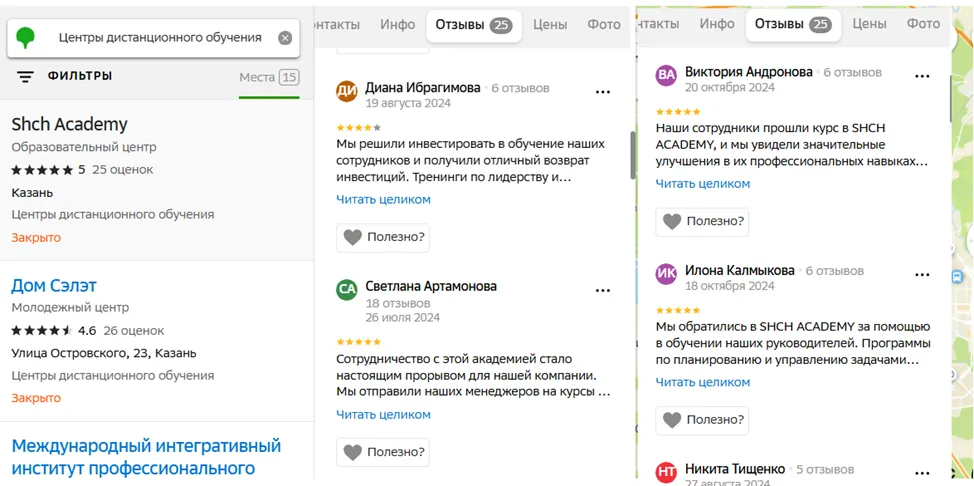Viewport: 974px width, 486px height.
Task: Open the three-dot menu on Светлана Артамонова's review
Action: [603, 290]
